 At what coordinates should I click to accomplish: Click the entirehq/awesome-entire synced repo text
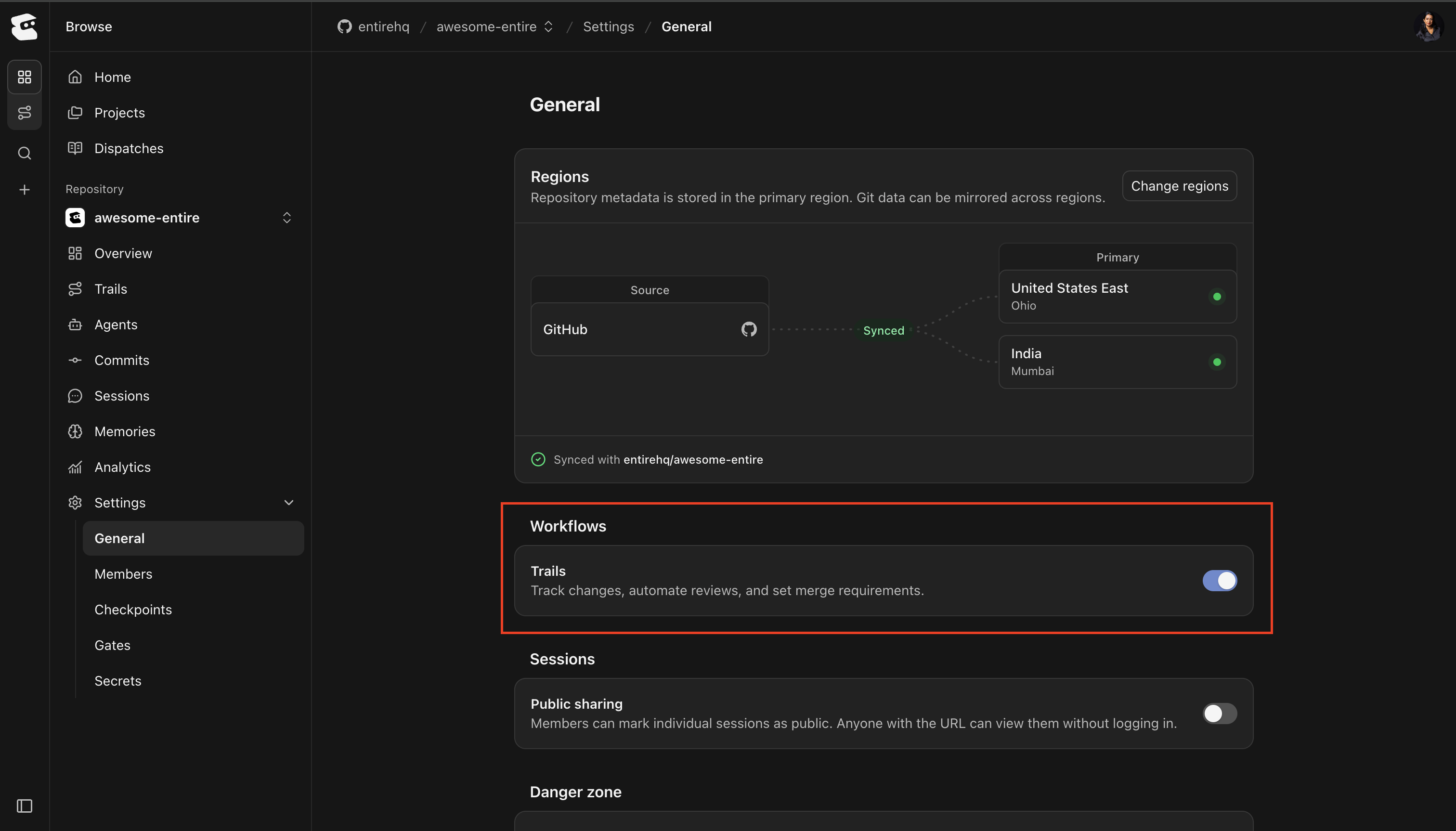coord(693,459)
